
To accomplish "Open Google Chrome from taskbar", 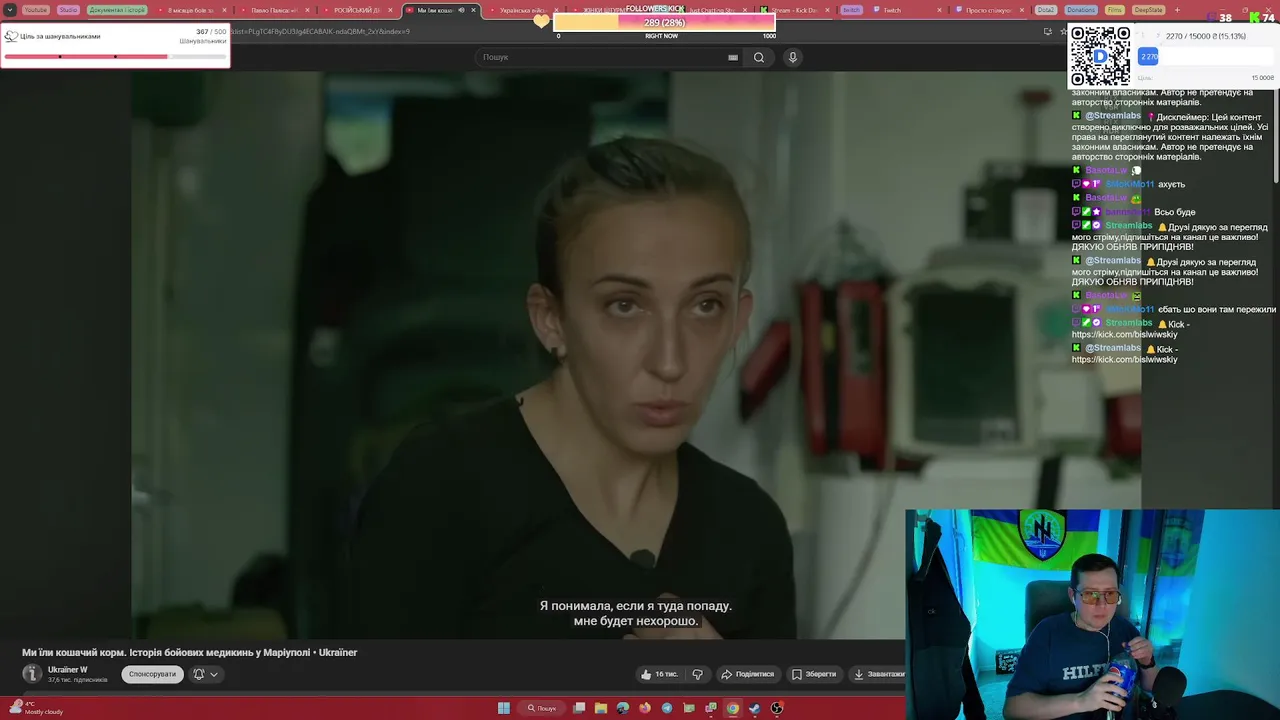I will tap(733, 708).
